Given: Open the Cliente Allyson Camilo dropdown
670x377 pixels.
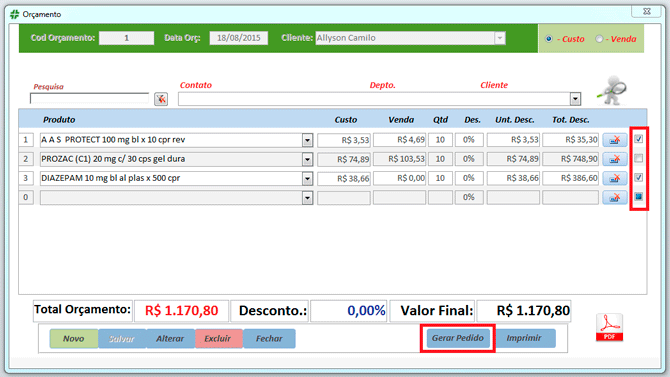Looking at the screenshot, I should (x=500, y=38).
